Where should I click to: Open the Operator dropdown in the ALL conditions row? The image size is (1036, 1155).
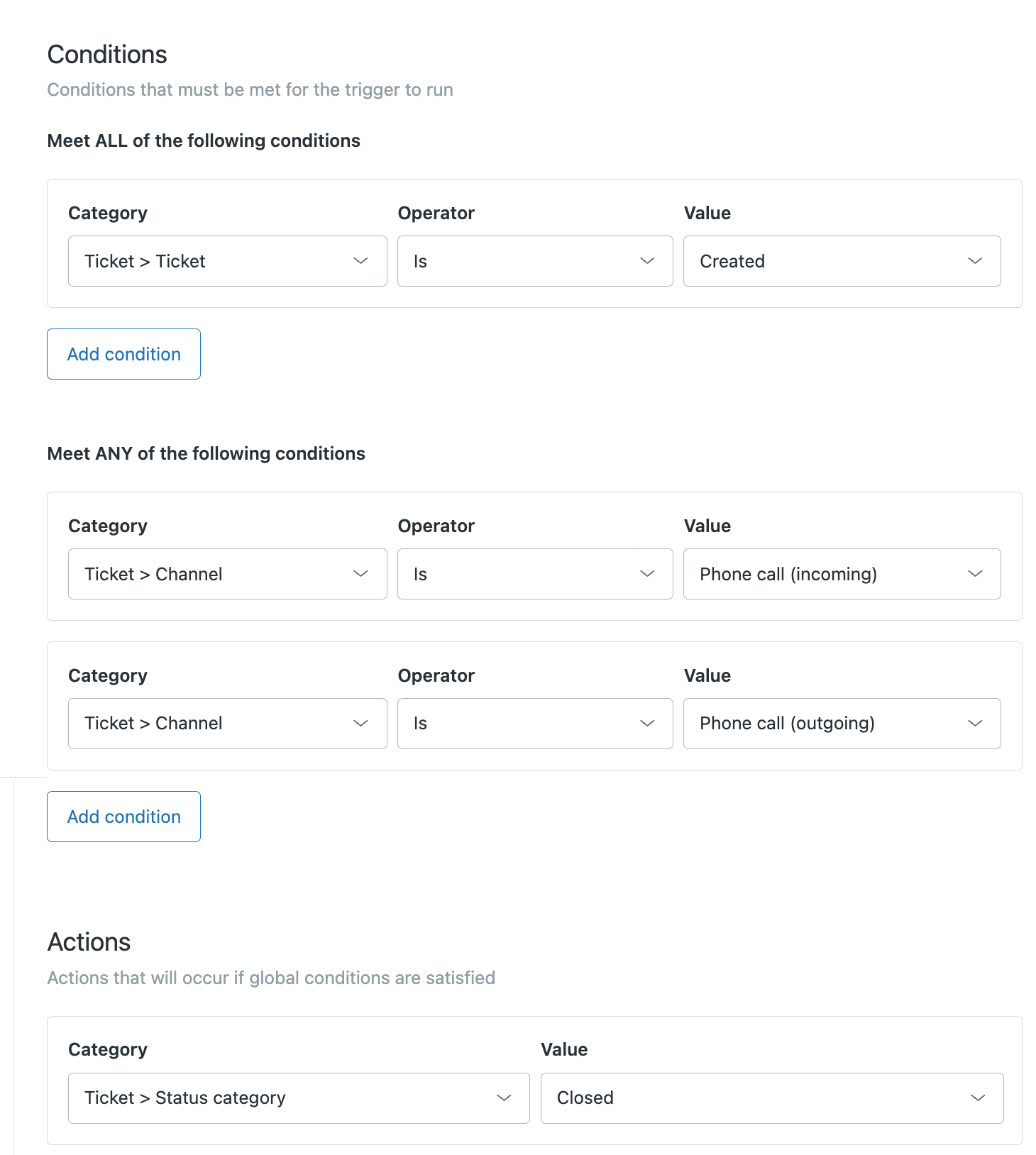click(x=534, y=261)
